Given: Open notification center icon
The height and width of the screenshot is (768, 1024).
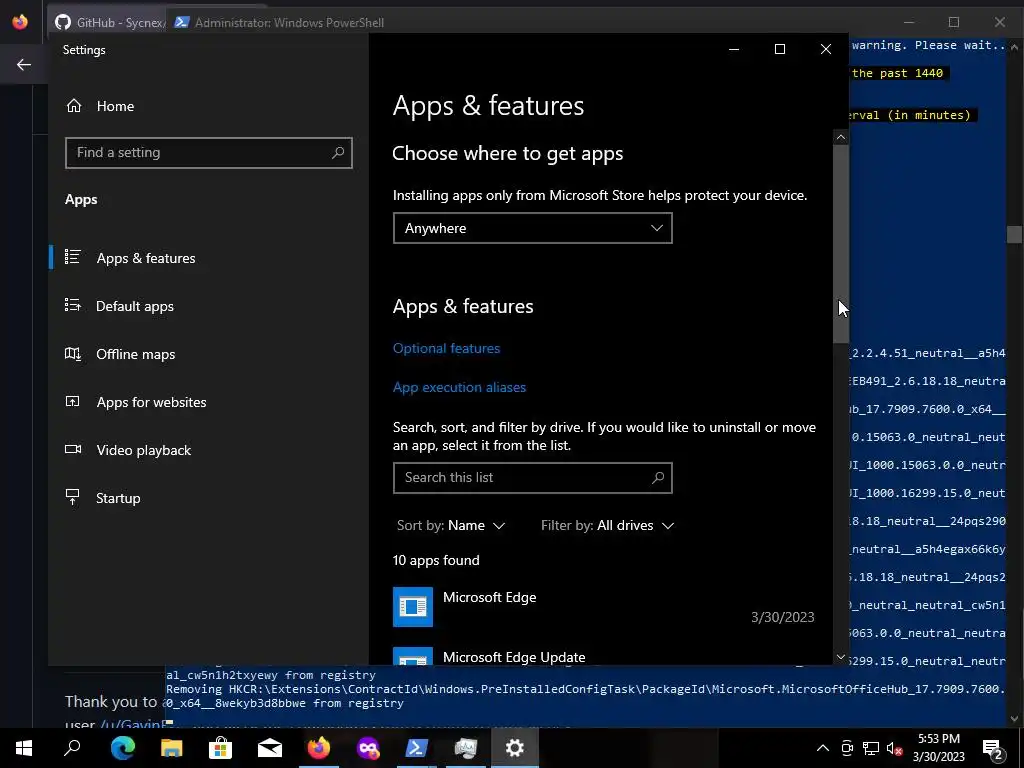Looking at the screenshot, I should [993, 748].
